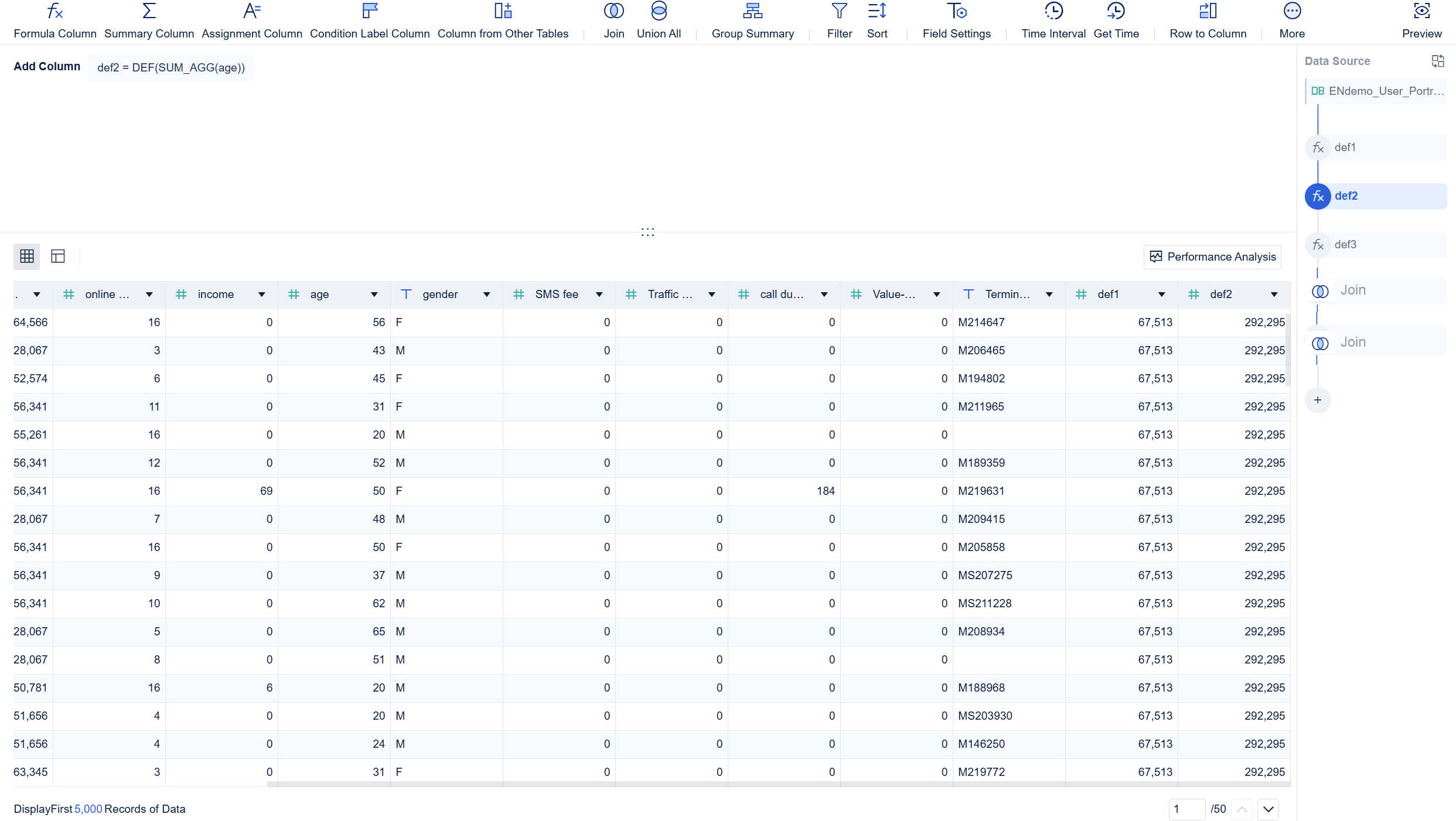This screenshot has height=821, width=1456.
Task: Select the def3 step
Action: [1376, 245]
